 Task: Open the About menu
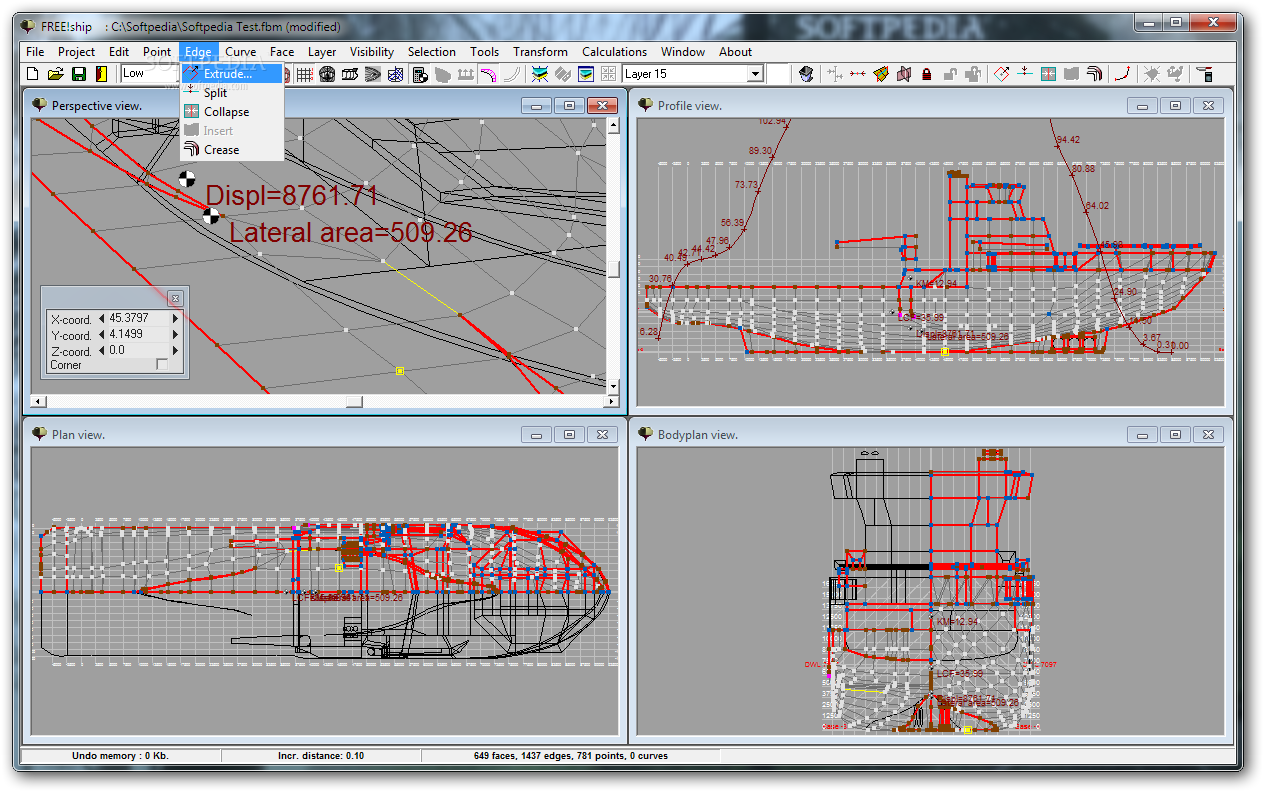coord(735,51)
